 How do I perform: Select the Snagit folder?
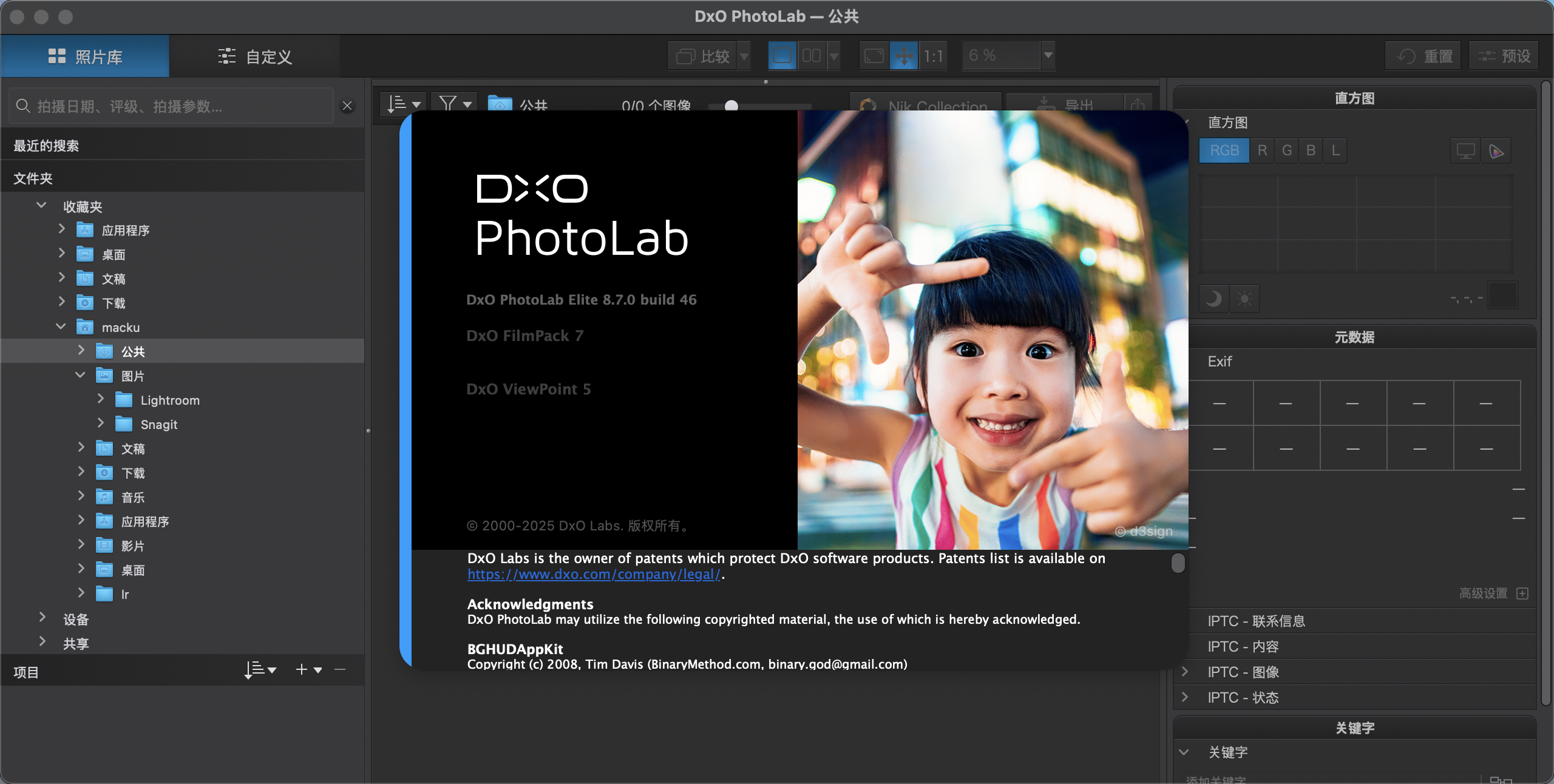click(159, 424)
